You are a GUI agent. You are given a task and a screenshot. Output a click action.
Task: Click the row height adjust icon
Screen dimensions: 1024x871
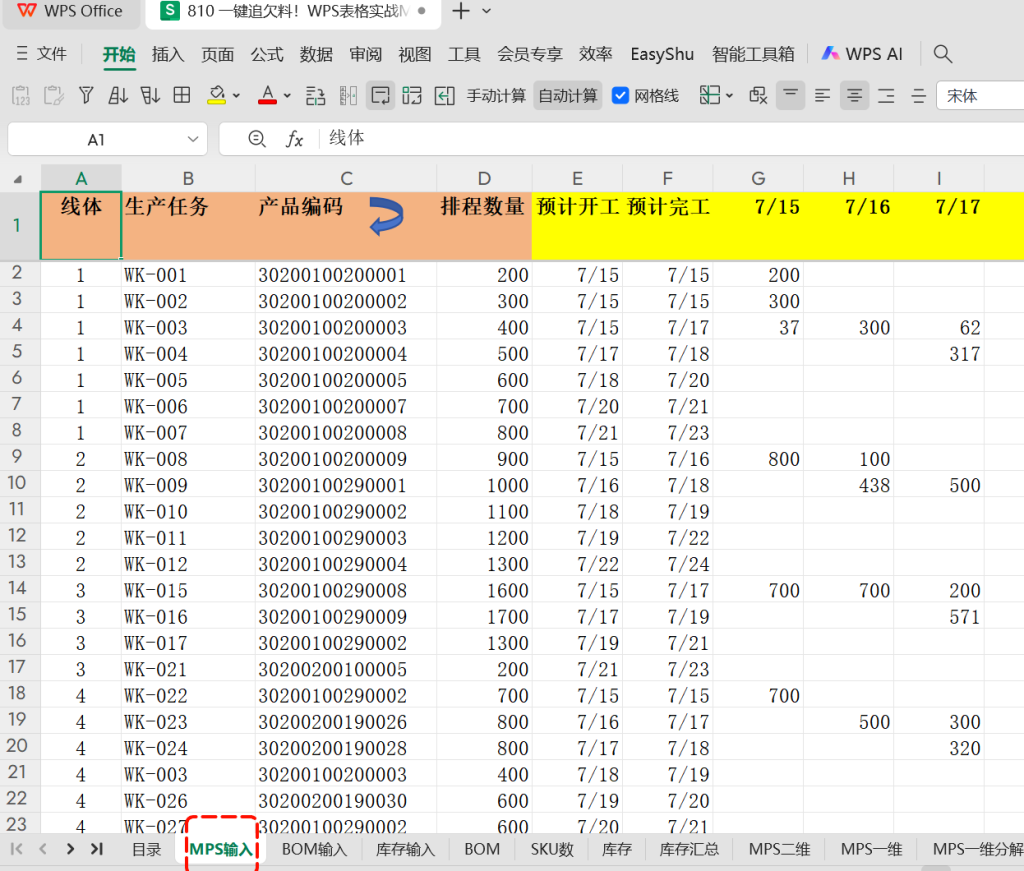tap(315, 96)
